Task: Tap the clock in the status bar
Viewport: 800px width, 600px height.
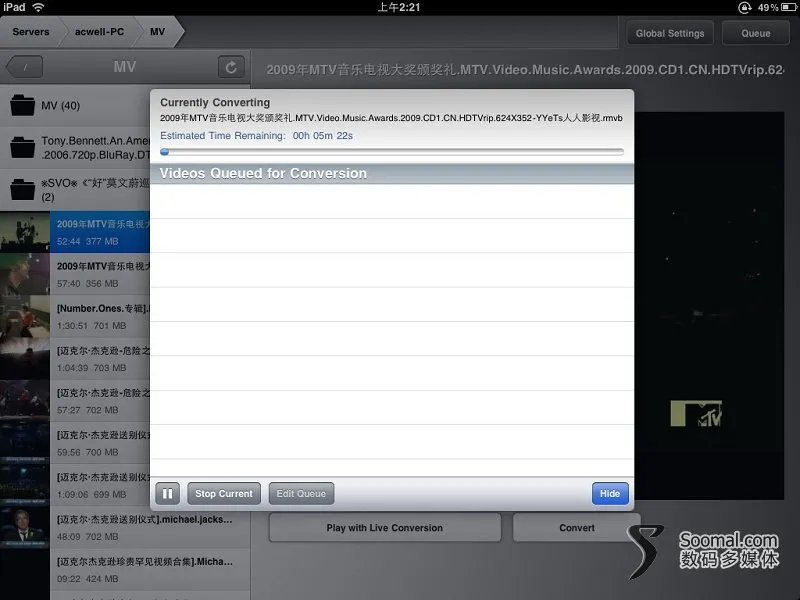Action: coord(399,7)
